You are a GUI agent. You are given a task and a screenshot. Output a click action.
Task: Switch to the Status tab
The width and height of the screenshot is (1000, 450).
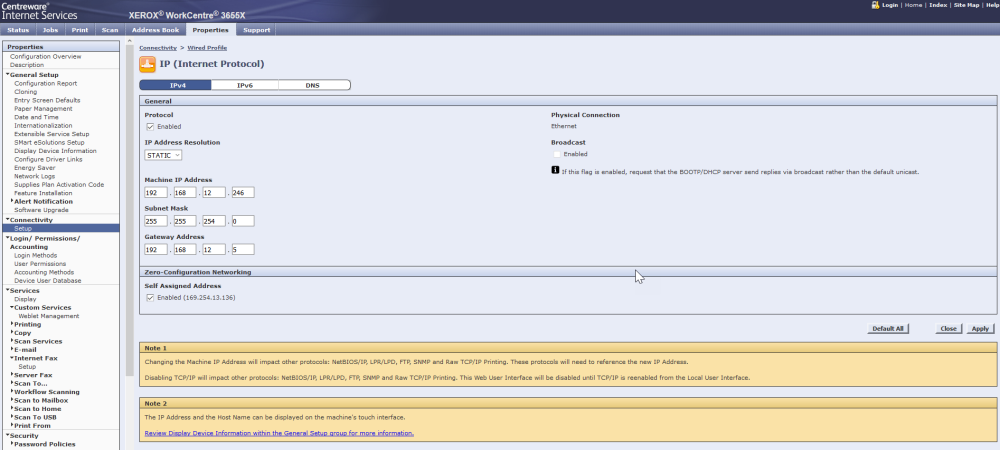click(x=18, y=30)
